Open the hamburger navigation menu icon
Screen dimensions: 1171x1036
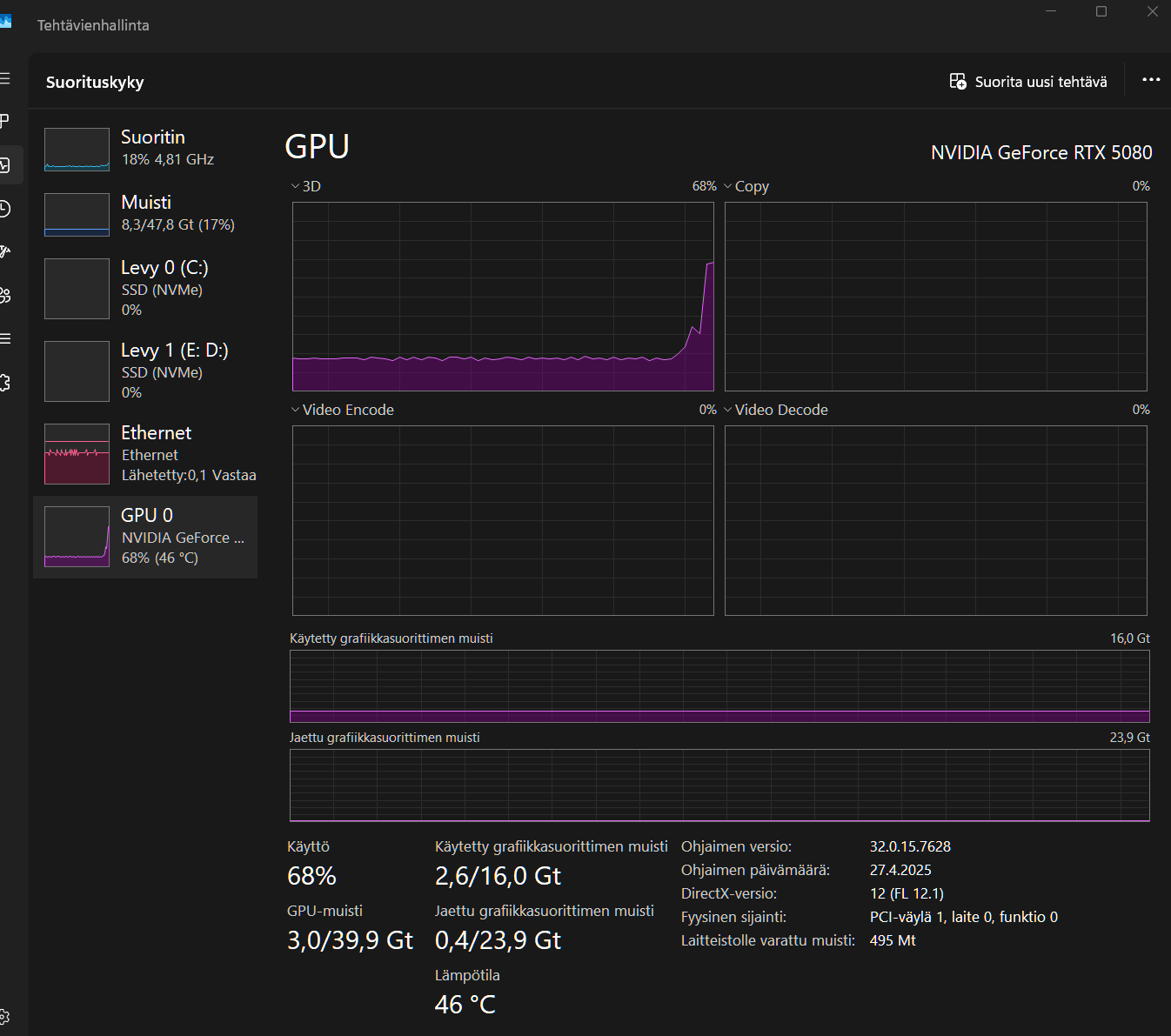pyautogui.click(x=4, y=79)
